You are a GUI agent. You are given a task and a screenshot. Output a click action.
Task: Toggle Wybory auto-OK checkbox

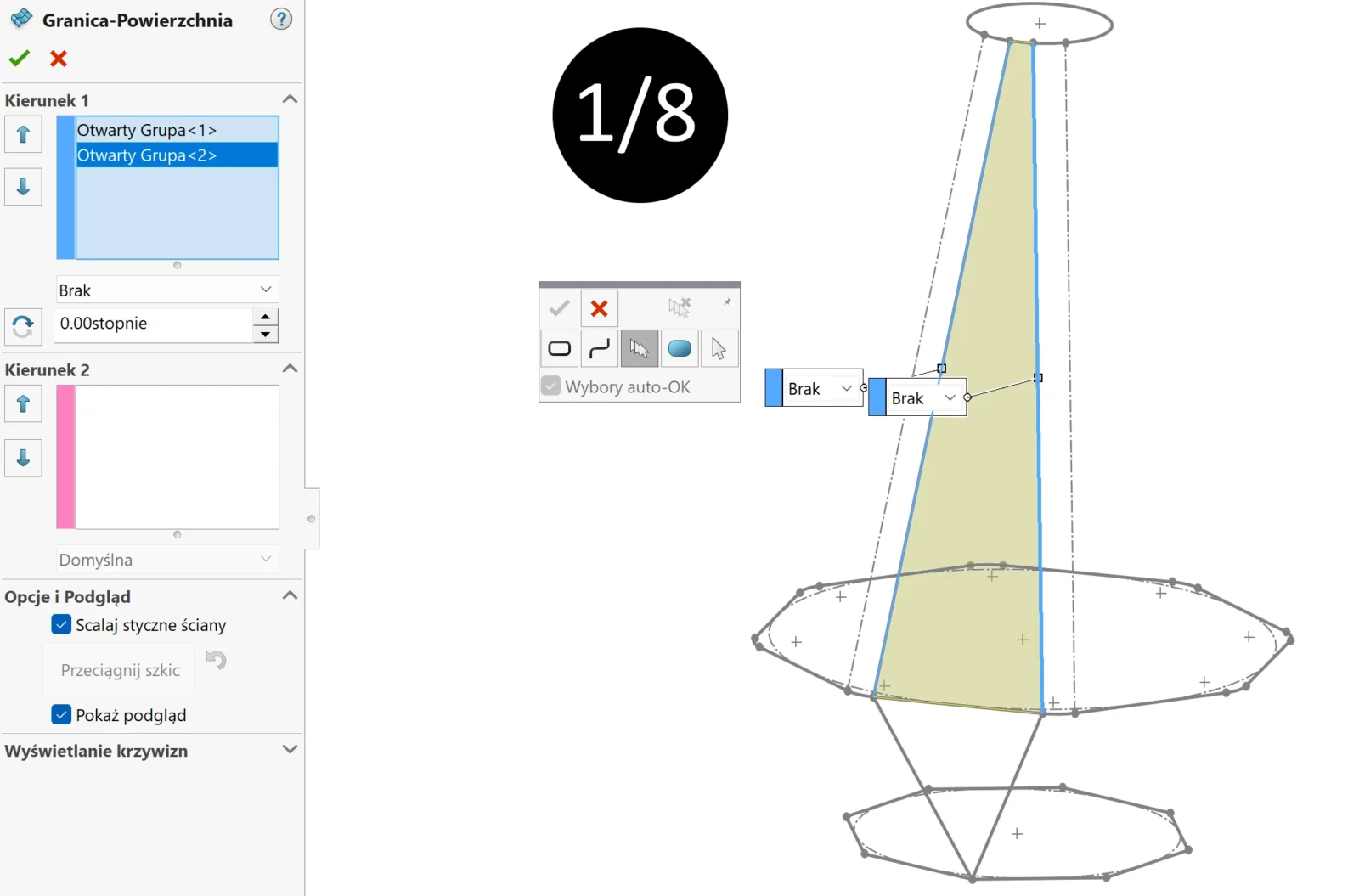pos(551,386)
